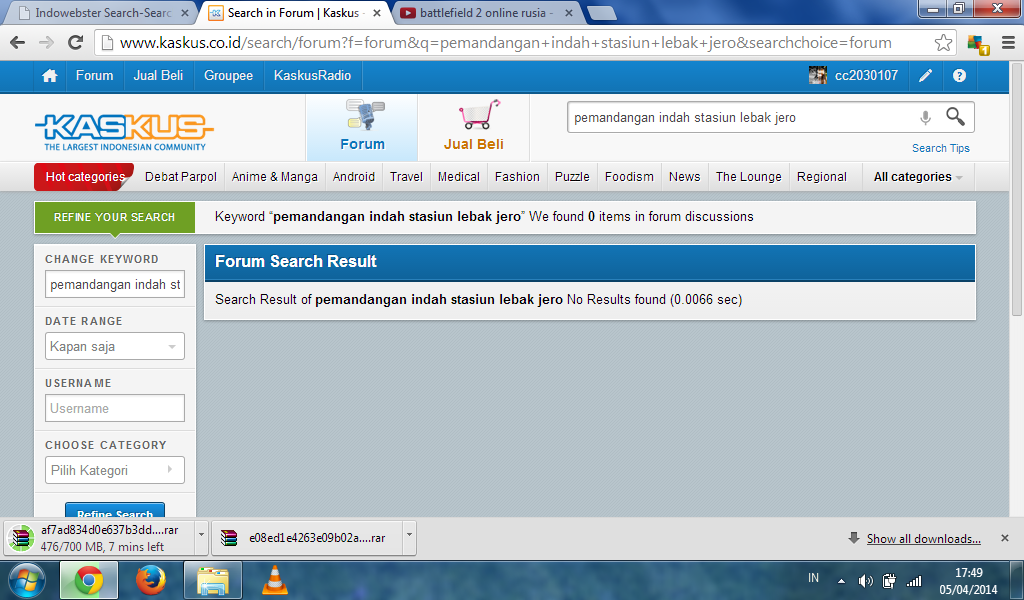
Task: Open Forum in the top navigation
Action: pyautogui.click(x=95, y=76)
